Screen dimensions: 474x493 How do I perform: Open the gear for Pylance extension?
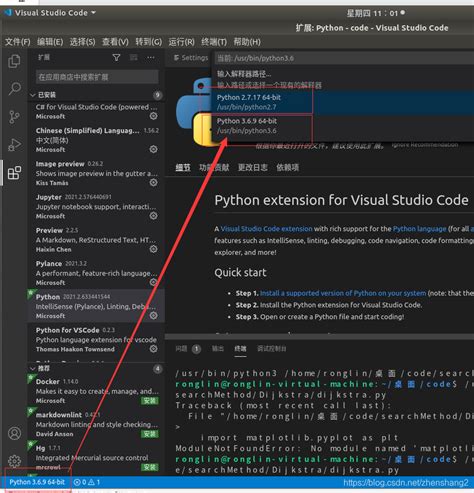[153, 282]
